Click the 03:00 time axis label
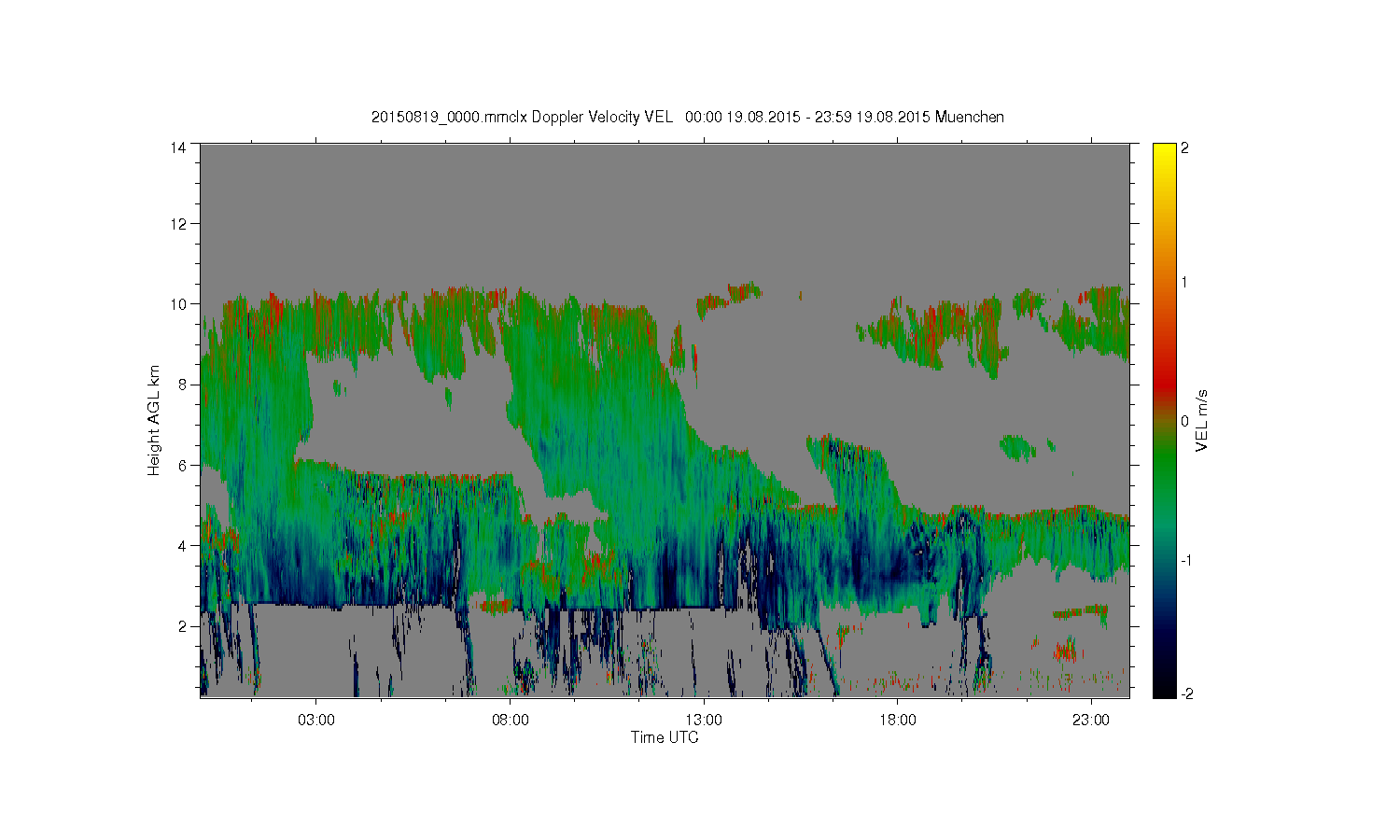The height and width of the screenshot is (840, 1400). pyautogui.click(x=315, y=721)
